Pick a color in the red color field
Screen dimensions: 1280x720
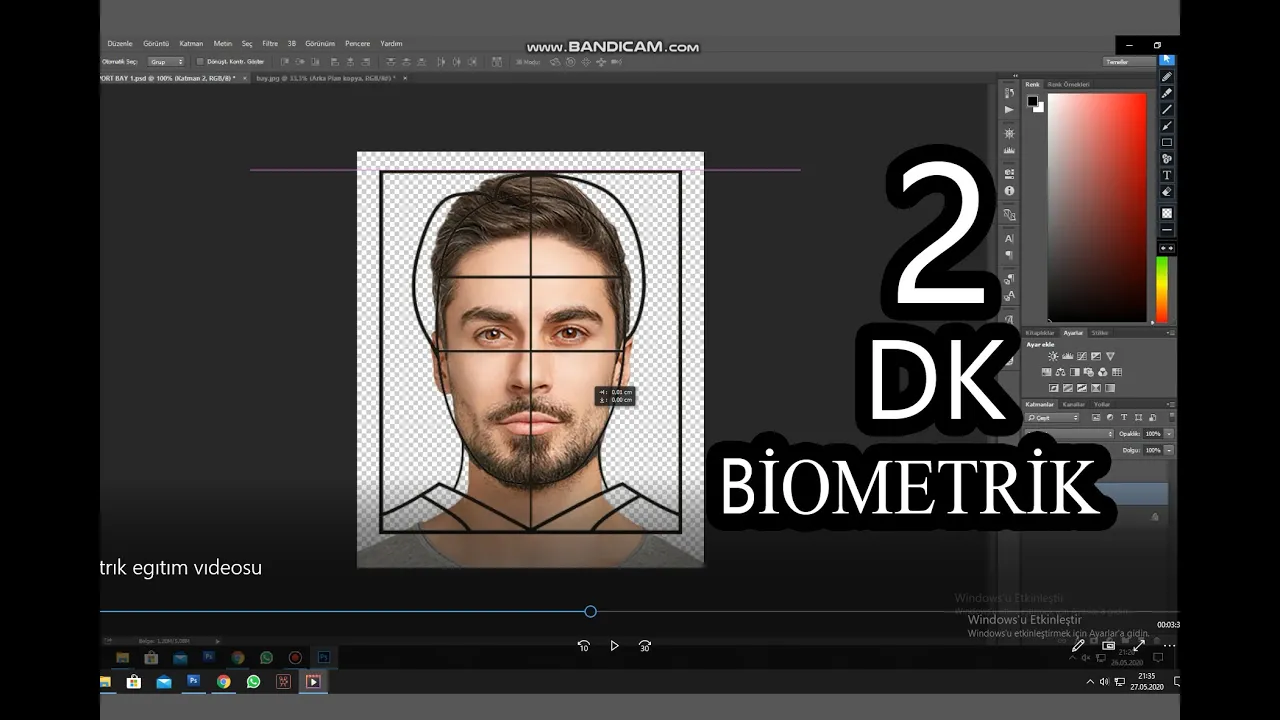(x=1097, y=208)
